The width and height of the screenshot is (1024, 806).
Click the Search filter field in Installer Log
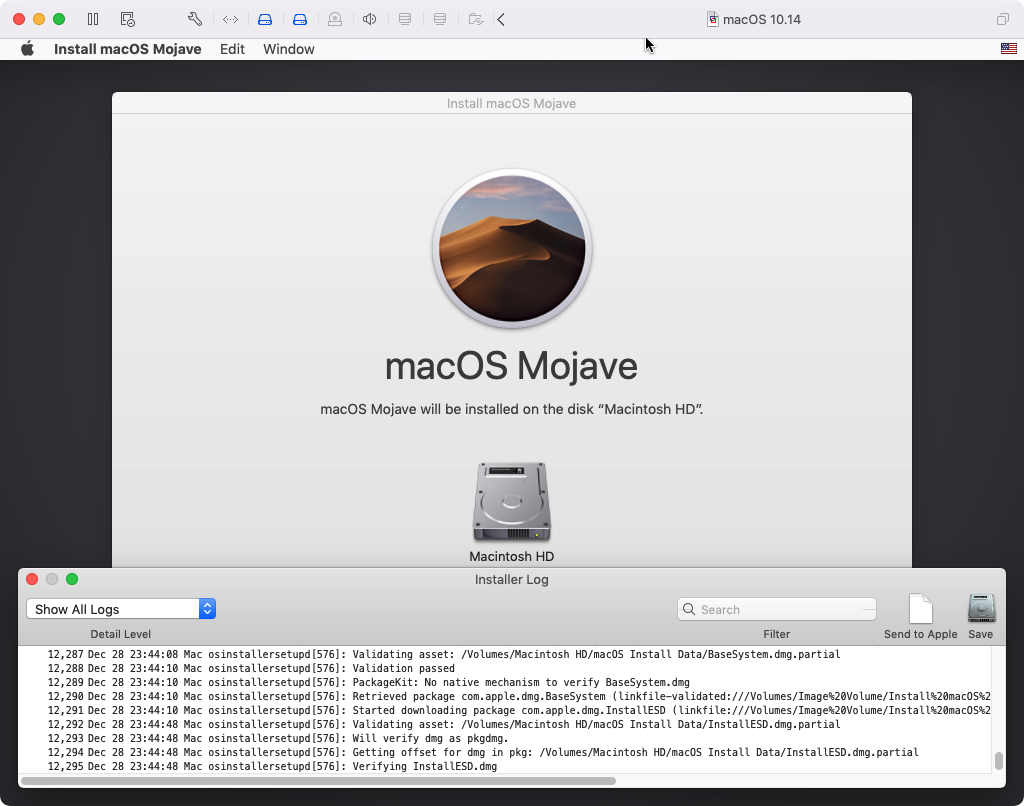coord(776,609)
